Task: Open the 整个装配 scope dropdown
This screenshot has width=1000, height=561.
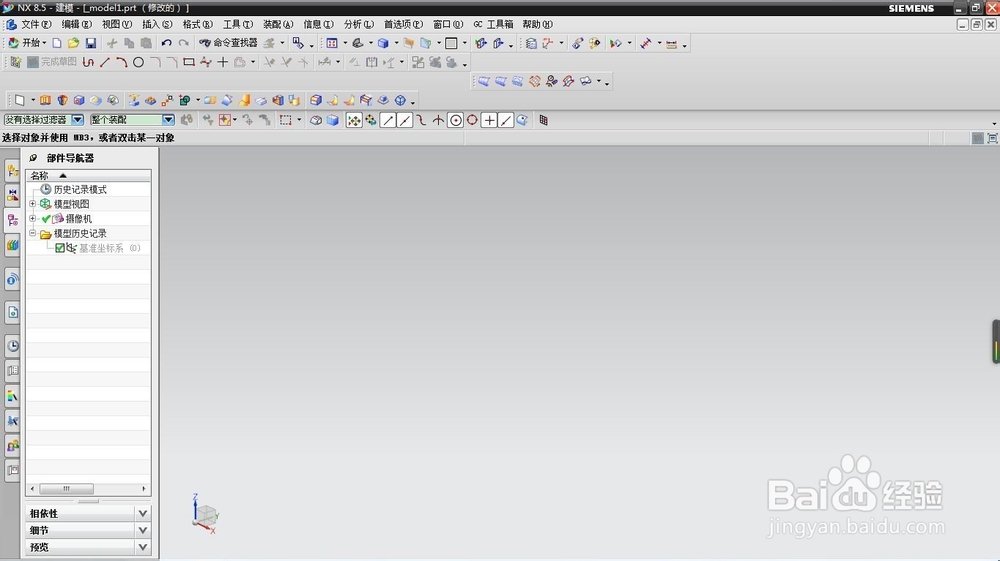Action: coord(168,120)
